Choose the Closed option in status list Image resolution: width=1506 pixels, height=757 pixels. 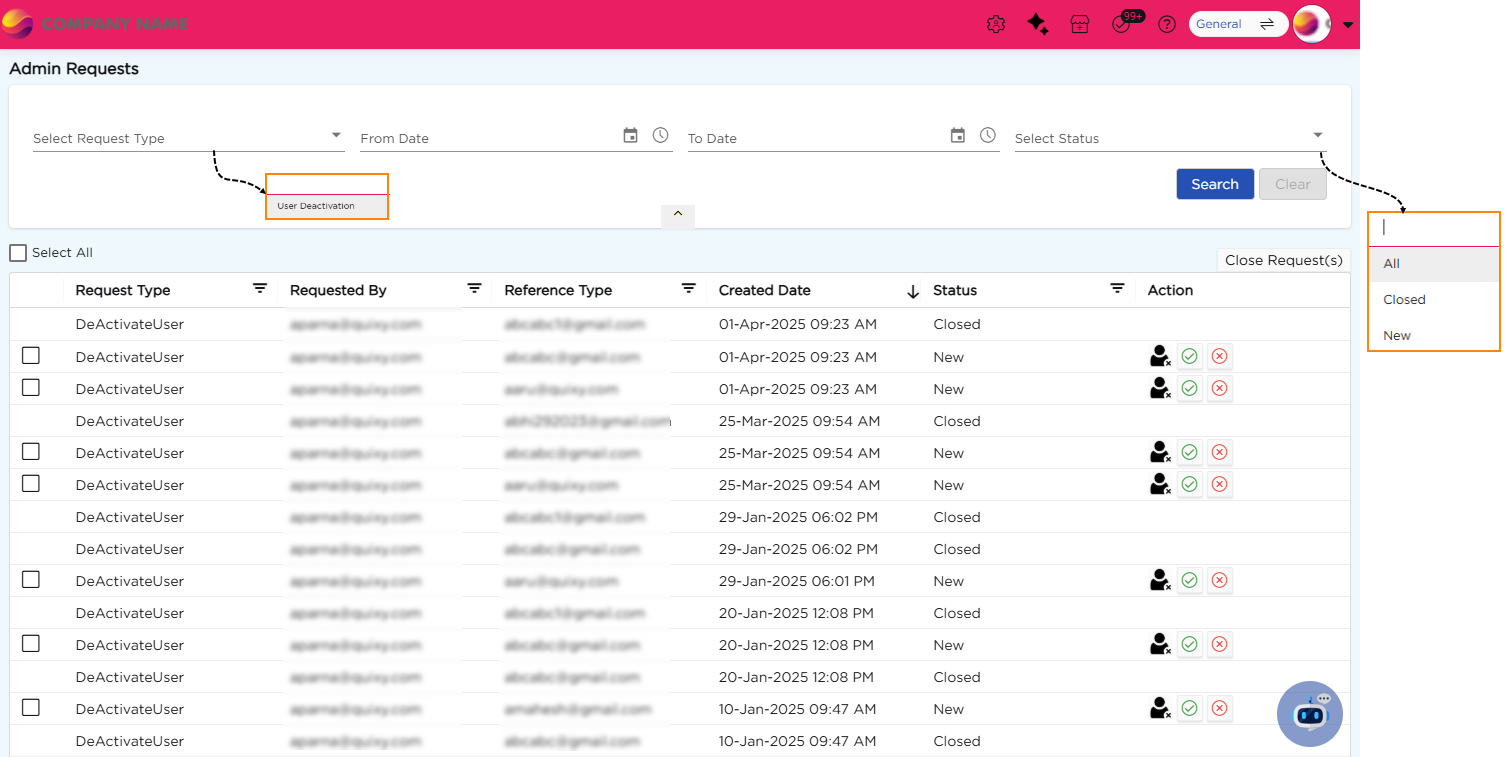coord(1404,300)
